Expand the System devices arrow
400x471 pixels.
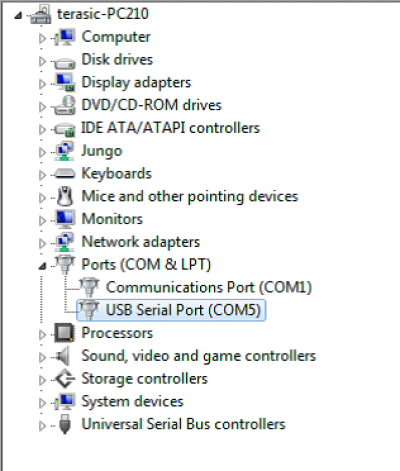click(x=42, y=403)
